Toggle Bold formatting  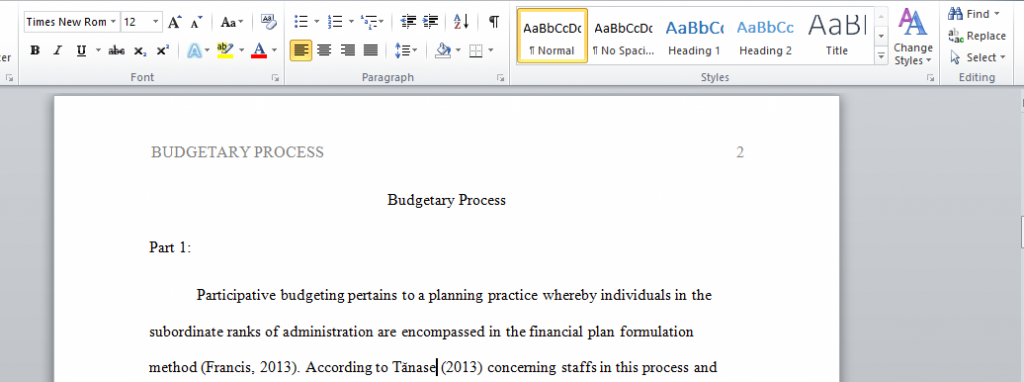point(35,50)
